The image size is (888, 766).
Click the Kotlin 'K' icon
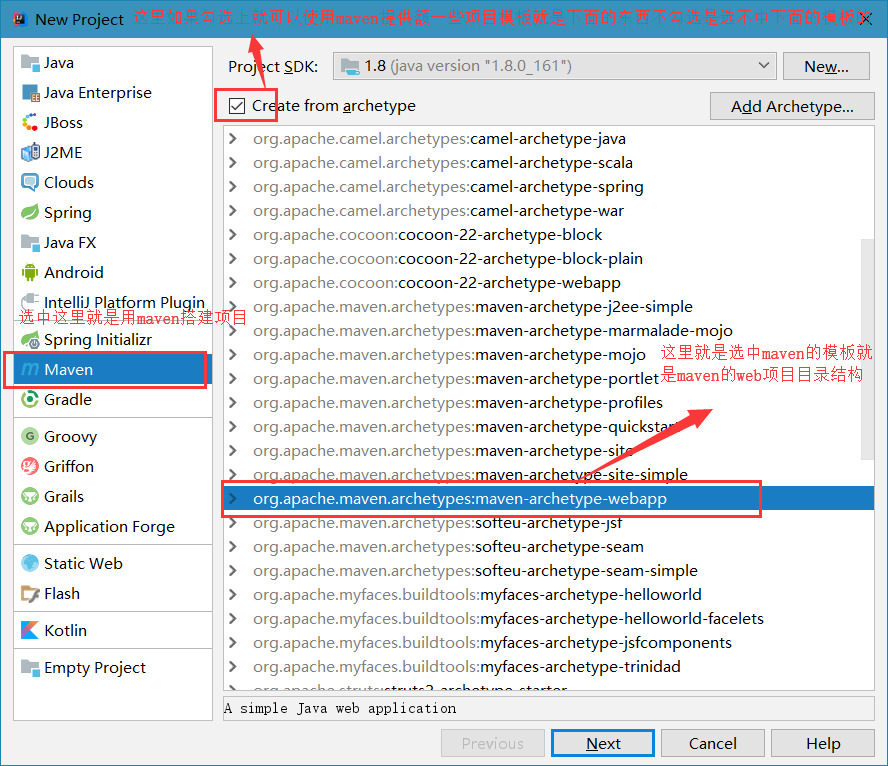click(30, 630)
